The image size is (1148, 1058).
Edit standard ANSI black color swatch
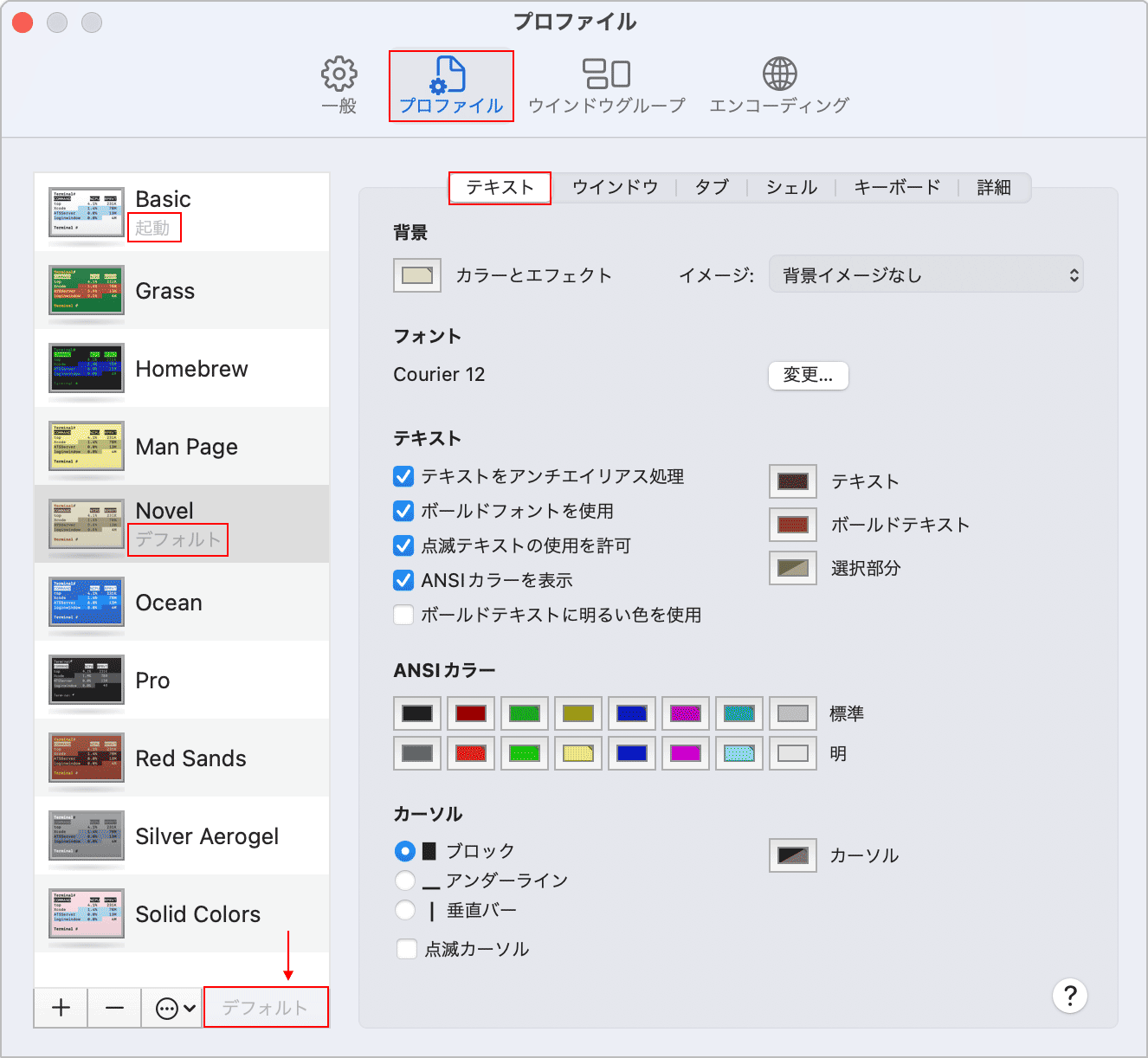click(x=417, y=713)
